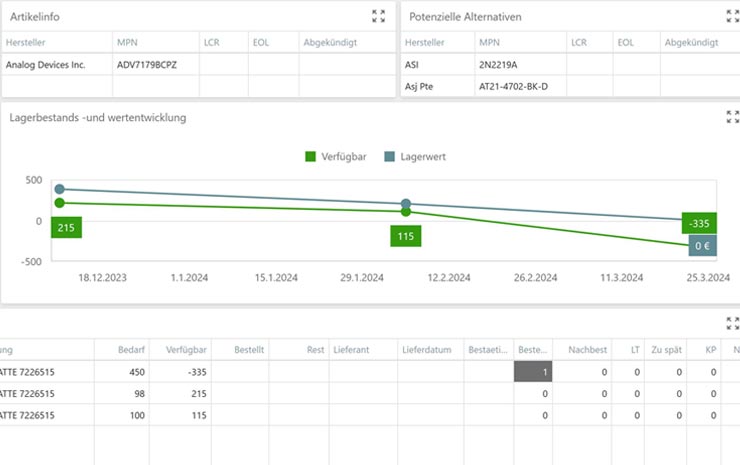The width and height of the screenshot is (740, 465).
Task: Click the green 115 data label
Action: [x=406, y=236]
